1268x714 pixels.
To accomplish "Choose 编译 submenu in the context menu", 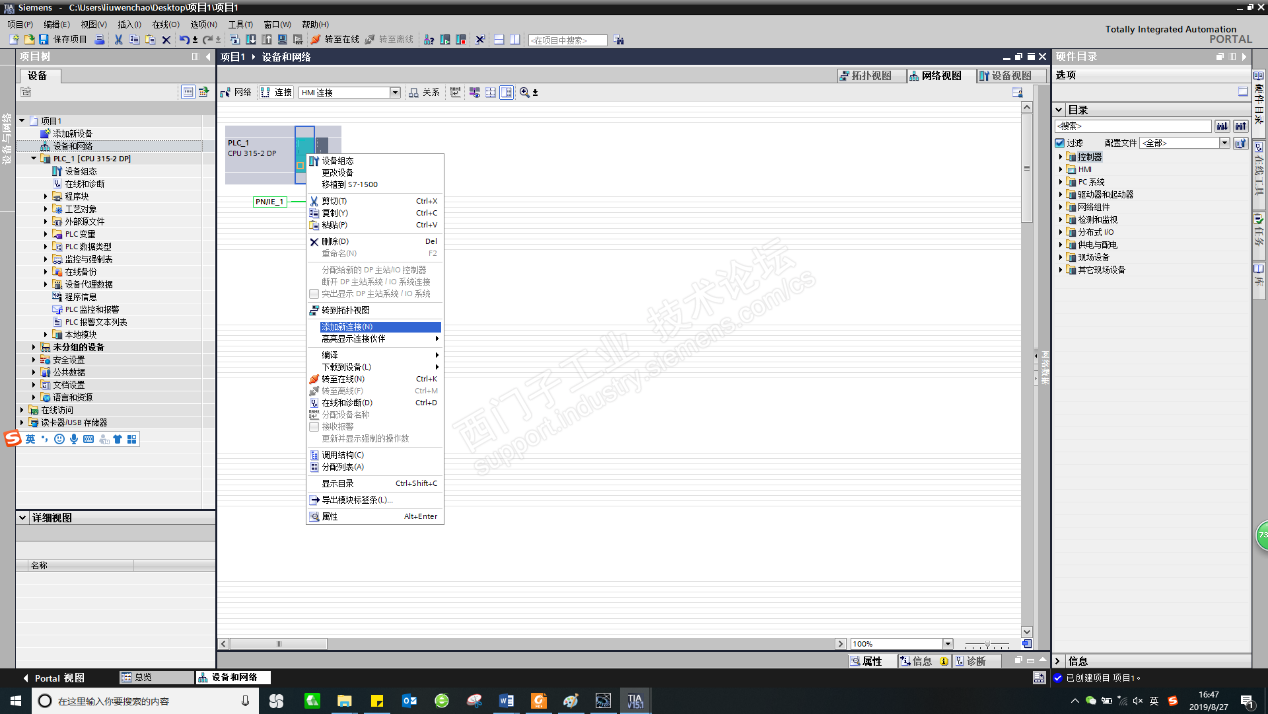I will coord(374,355).
